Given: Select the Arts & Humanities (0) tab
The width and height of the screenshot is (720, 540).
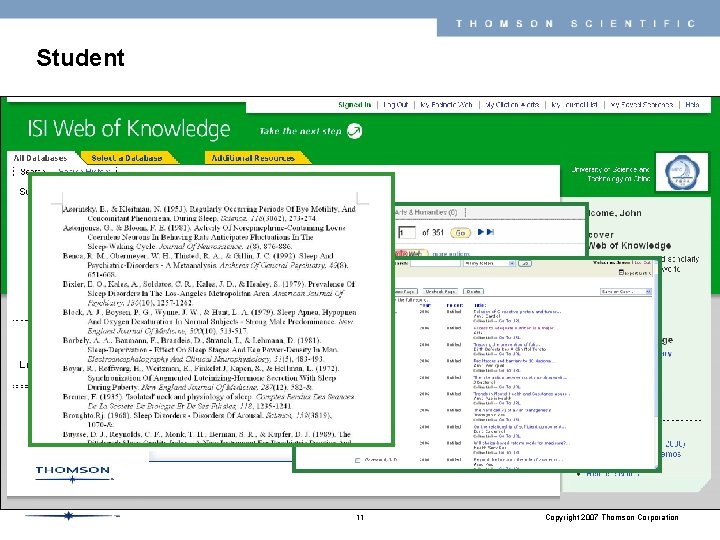Looking at the screenshot, I should (x=426, y=212).
